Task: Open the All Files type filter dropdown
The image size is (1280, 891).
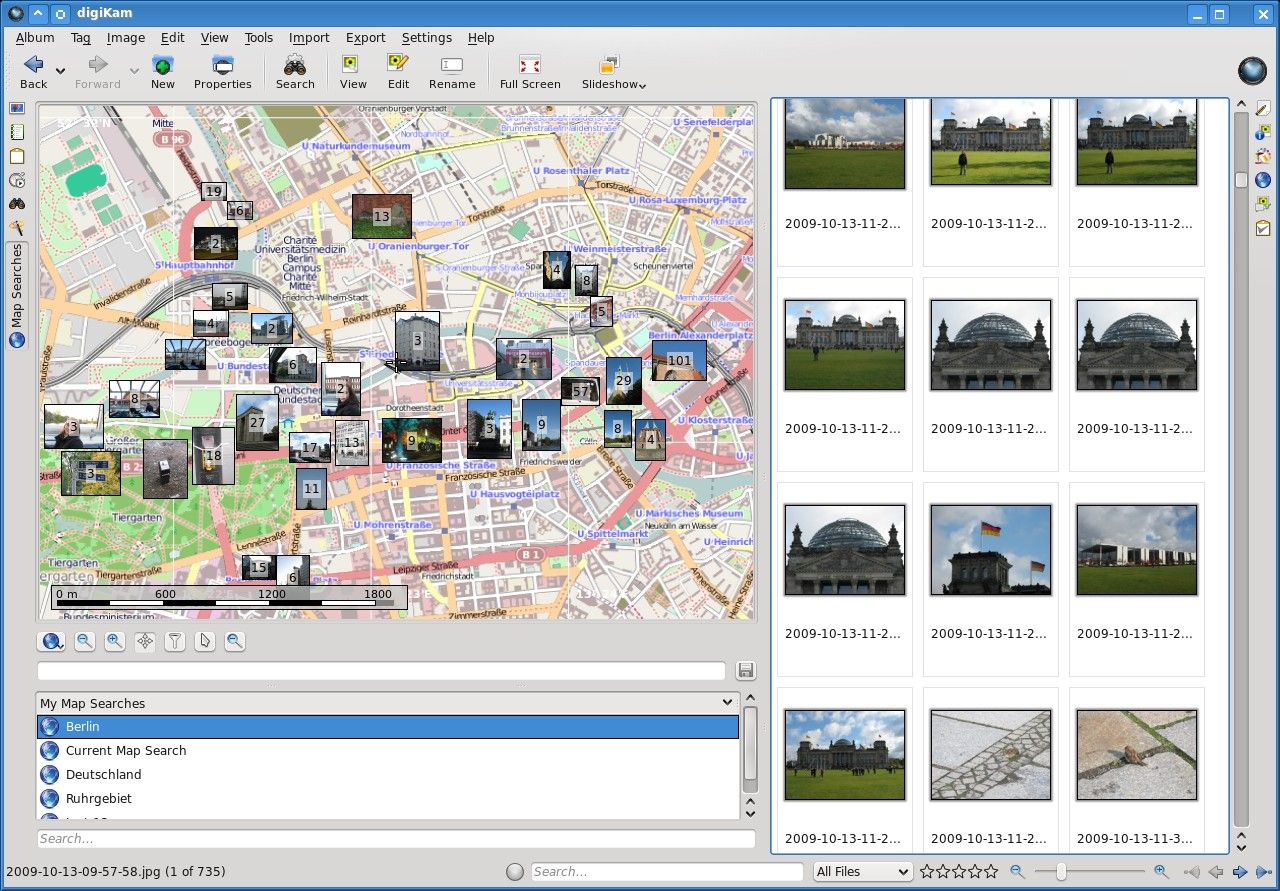Action: point(862,872)
